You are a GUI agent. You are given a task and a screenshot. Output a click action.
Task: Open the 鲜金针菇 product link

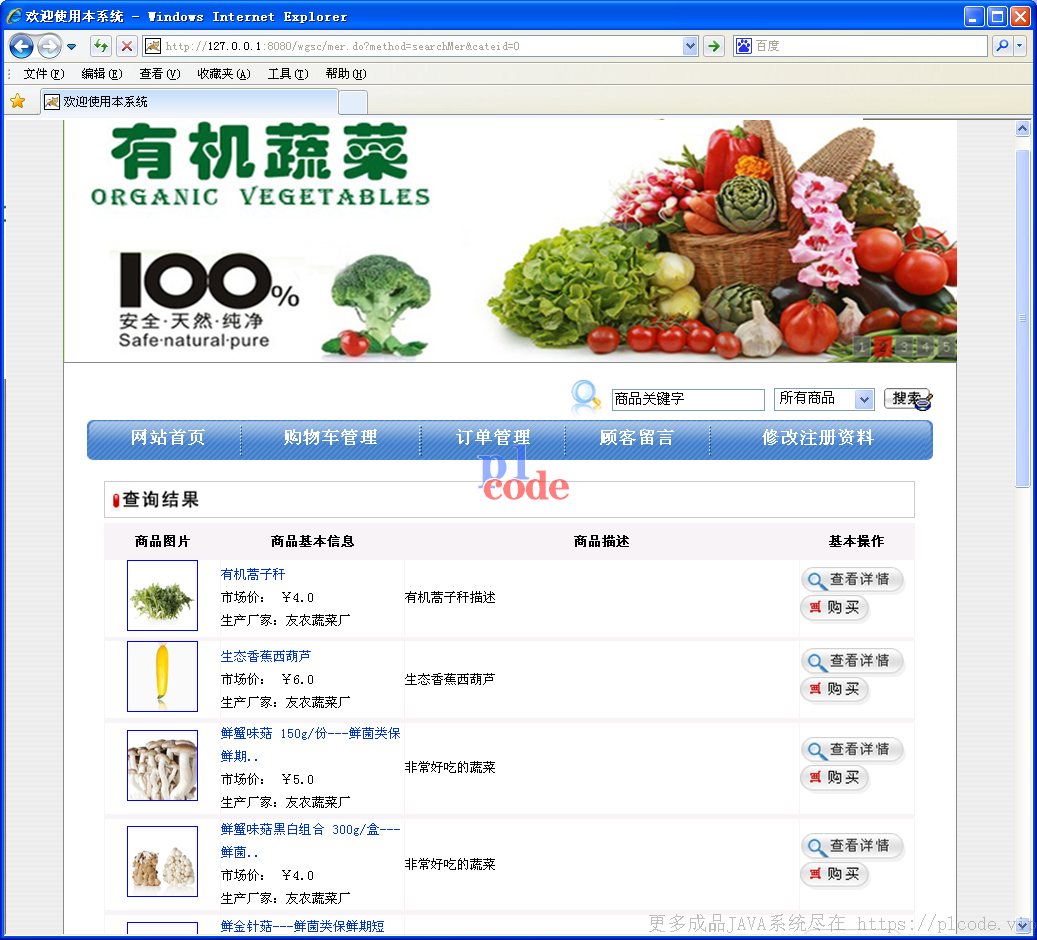coord(302,926)
